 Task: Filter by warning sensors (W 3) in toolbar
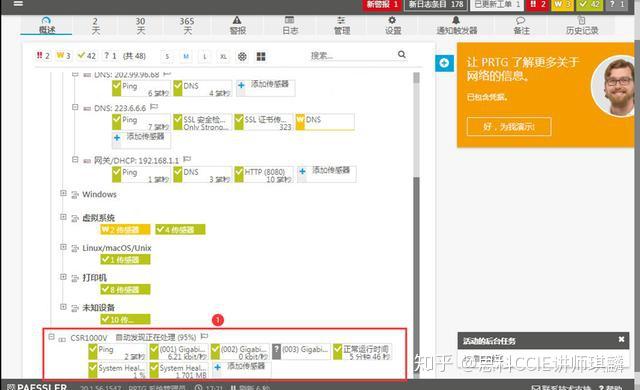tap(63, 55)
